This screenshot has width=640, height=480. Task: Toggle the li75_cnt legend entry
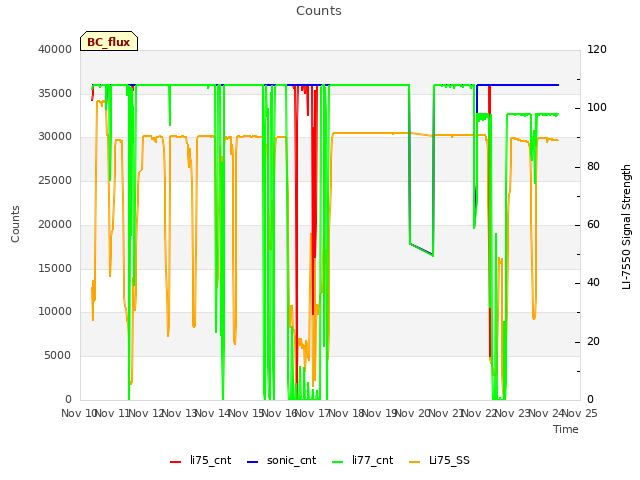200,460
